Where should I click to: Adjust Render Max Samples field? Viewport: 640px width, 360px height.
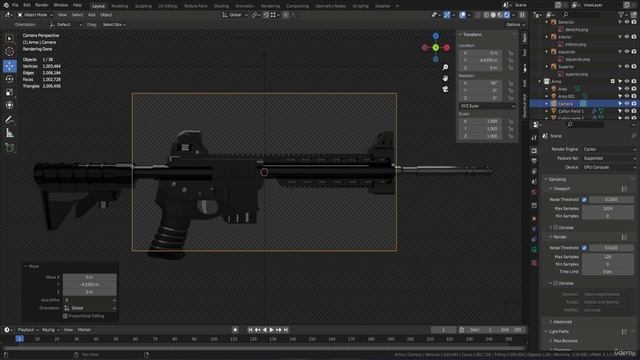tap(607, 257)
